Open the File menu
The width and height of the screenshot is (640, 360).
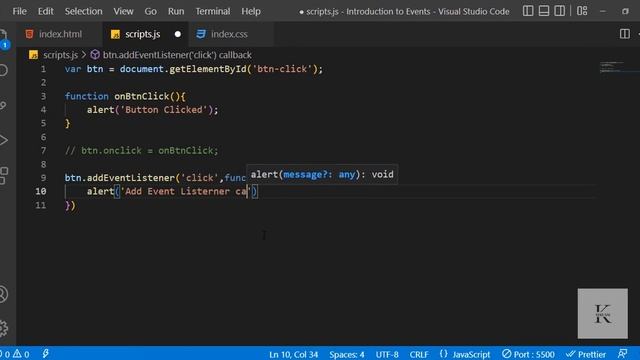[x=20, y=11]
